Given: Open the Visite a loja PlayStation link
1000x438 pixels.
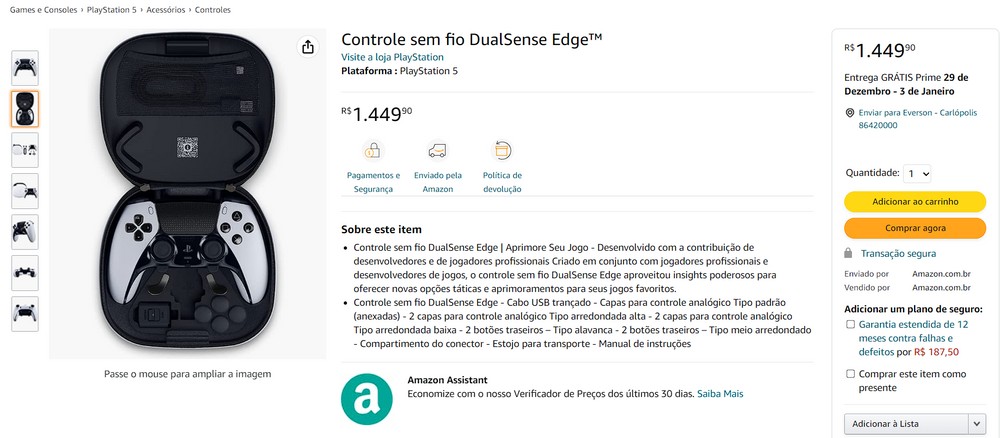Looking at the screenshot, I should click(392, 57).
